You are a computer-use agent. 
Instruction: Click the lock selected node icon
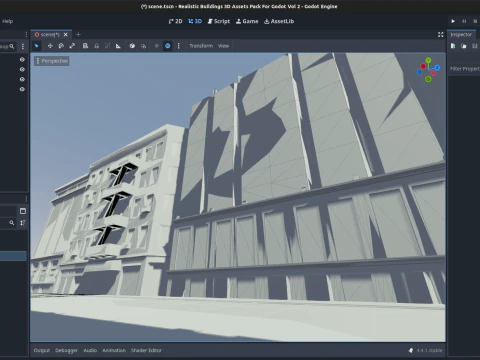pos(97,46)
